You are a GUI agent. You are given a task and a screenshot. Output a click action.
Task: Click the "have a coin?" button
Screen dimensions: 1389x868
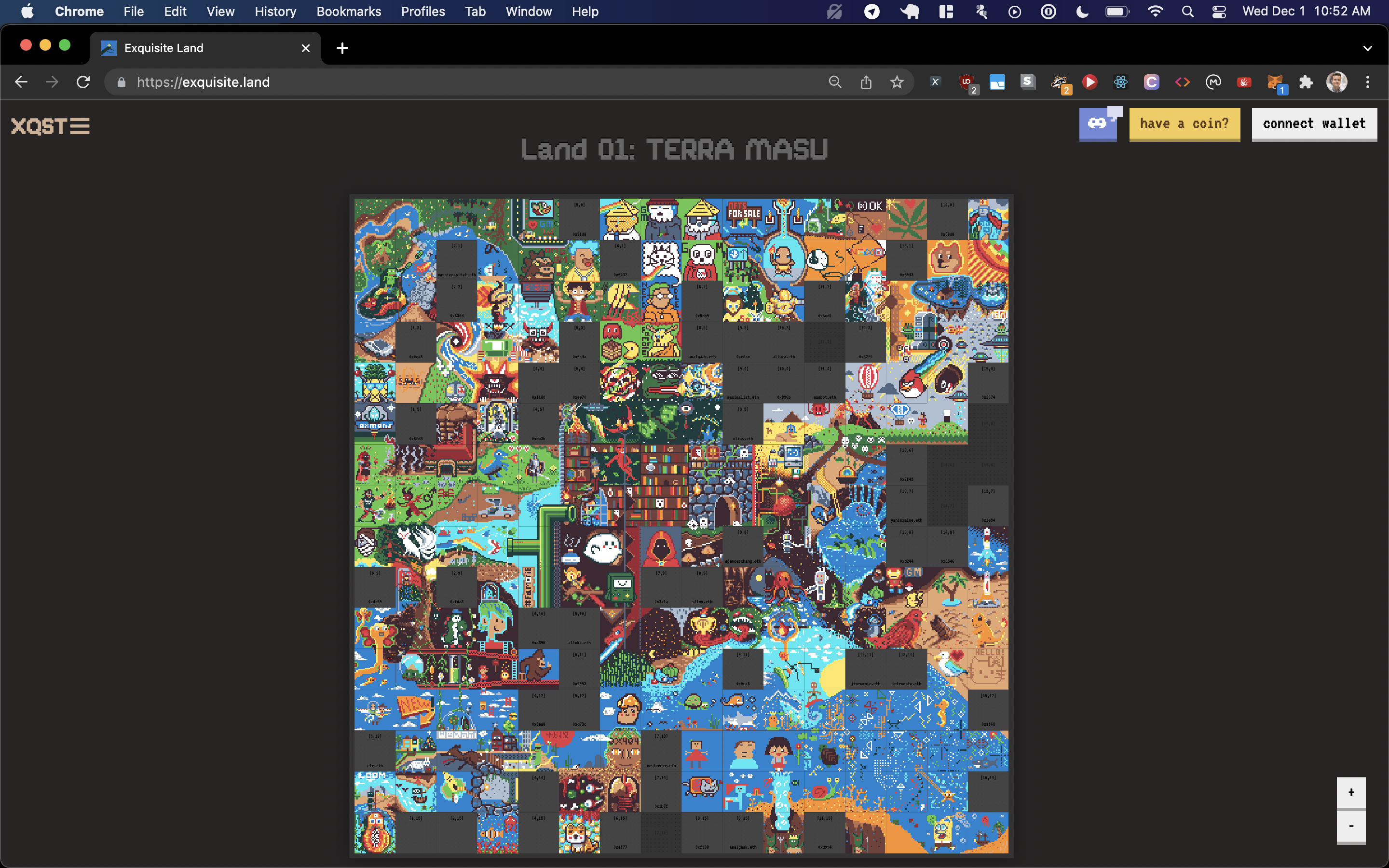[1184, 123]
